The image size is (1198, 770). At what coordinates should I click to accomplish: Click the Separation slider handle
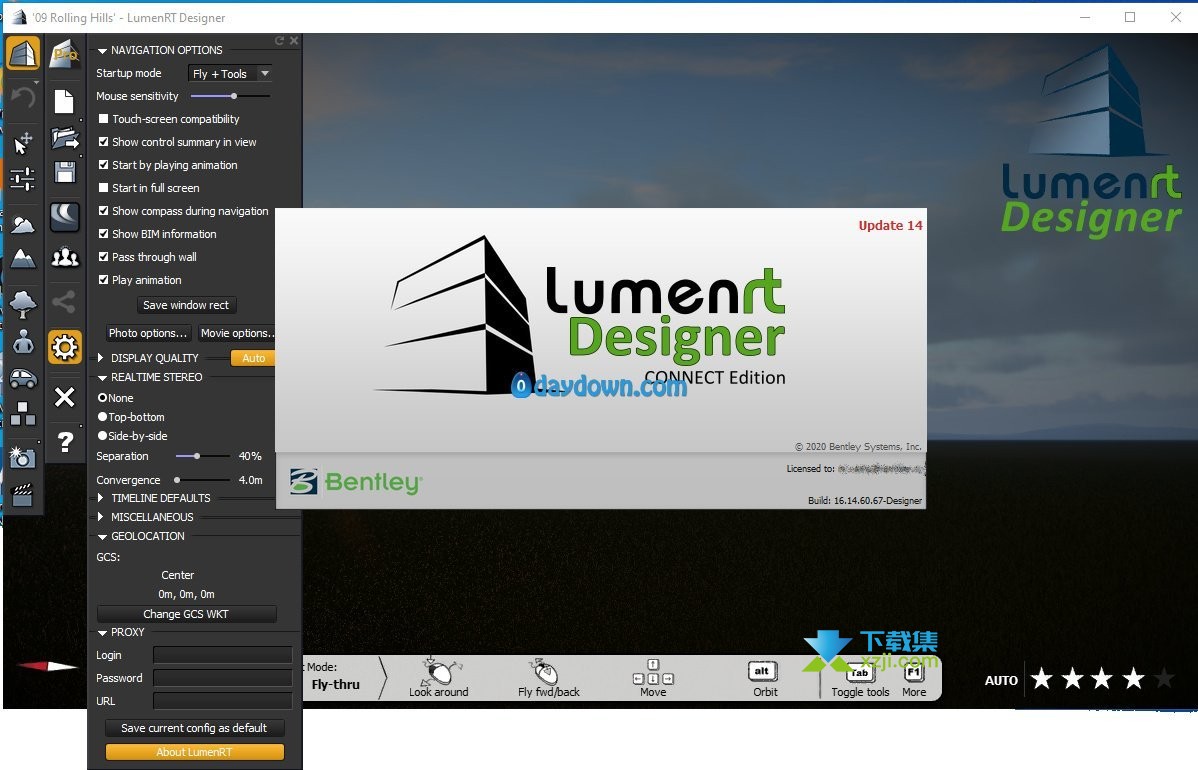tap(196, 456)
